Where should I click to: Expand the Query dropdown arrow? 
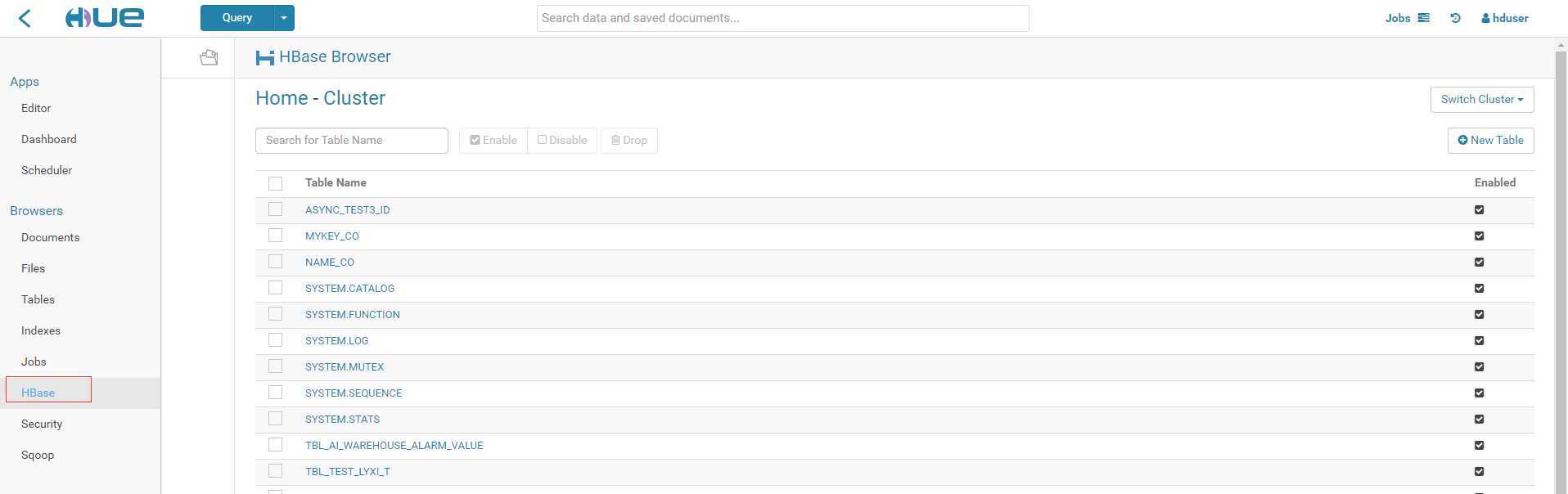[284, 18]
